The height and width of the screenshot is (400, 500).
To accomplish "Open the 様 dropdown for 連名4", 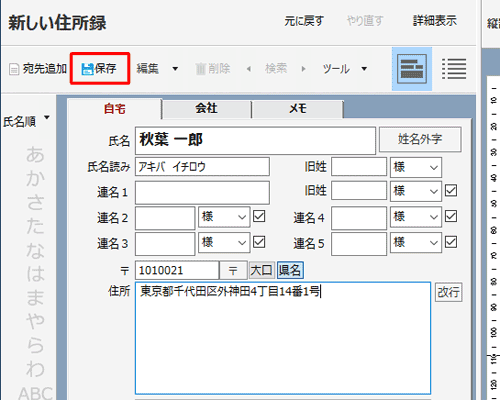I will pyautogui.click(x=416, y=217).
